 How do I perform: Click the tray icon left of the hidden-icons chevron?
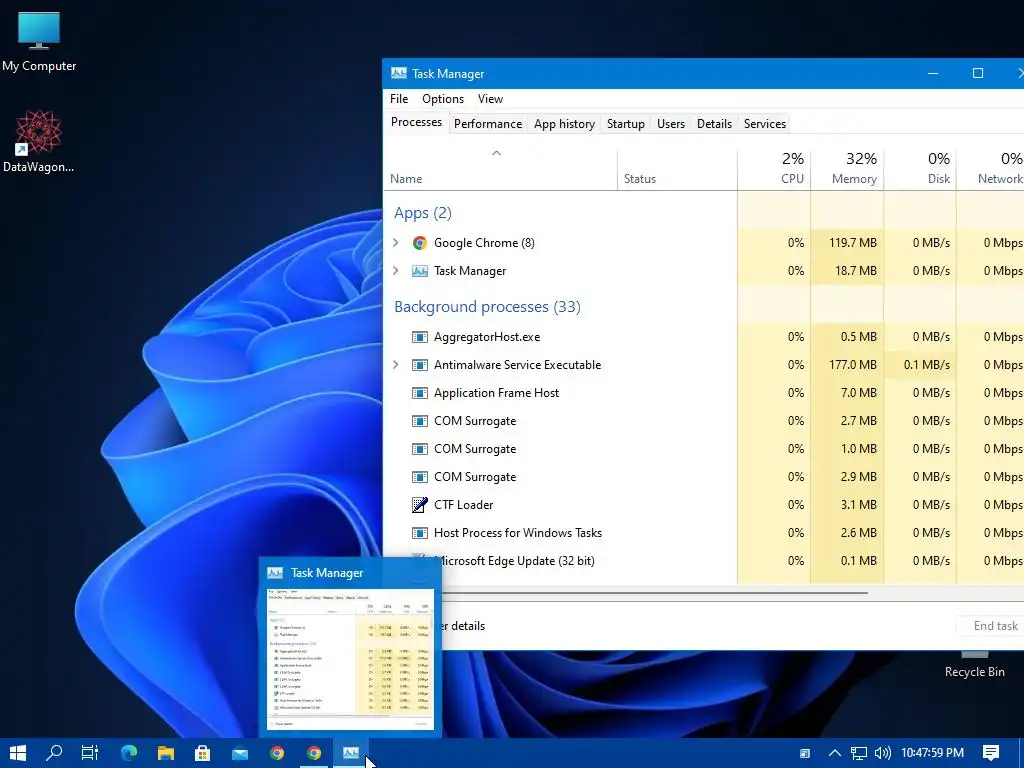coord(805,754)
